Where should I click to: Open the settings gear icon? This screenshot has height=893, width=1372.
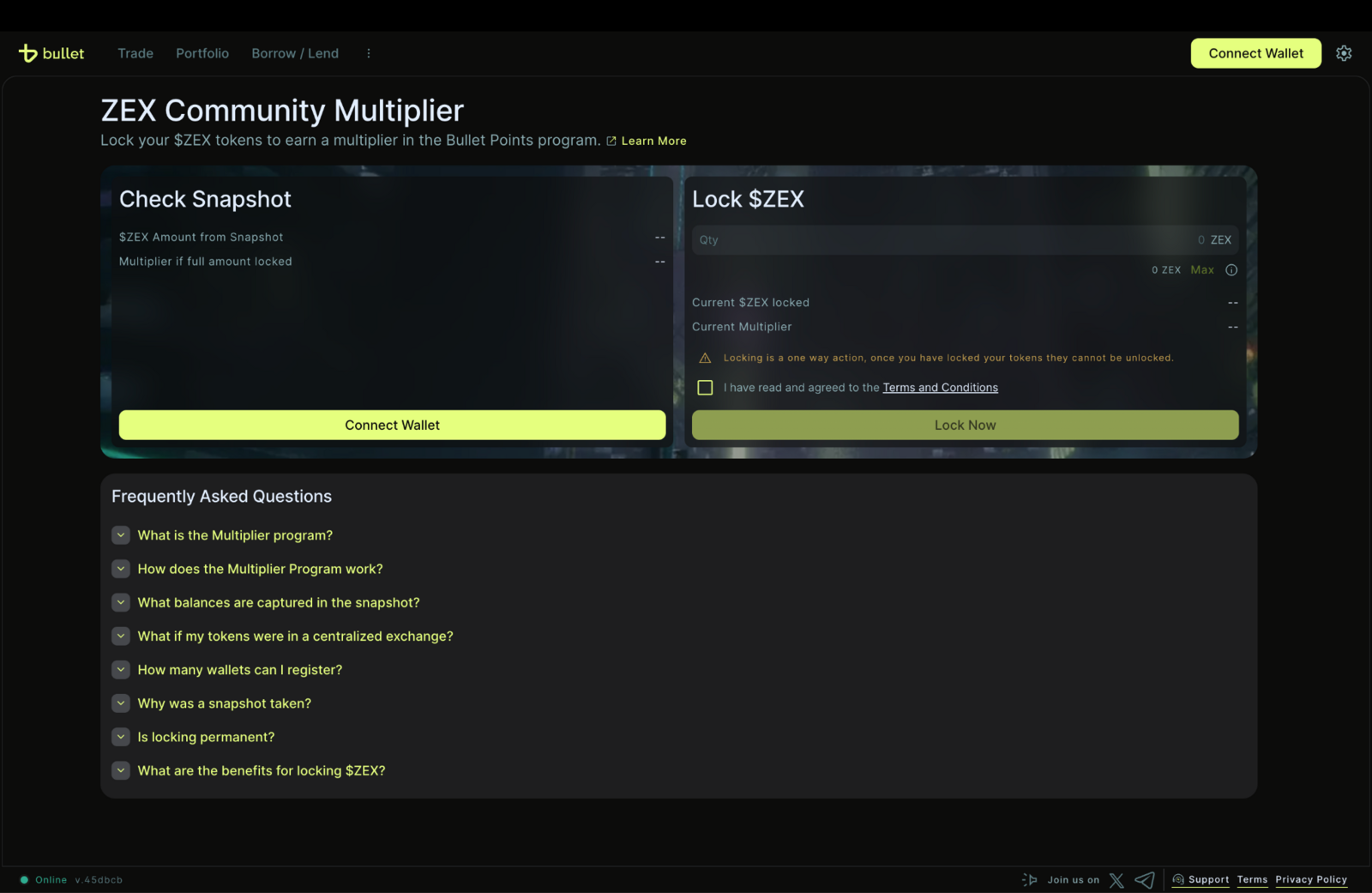[1344, 53]
